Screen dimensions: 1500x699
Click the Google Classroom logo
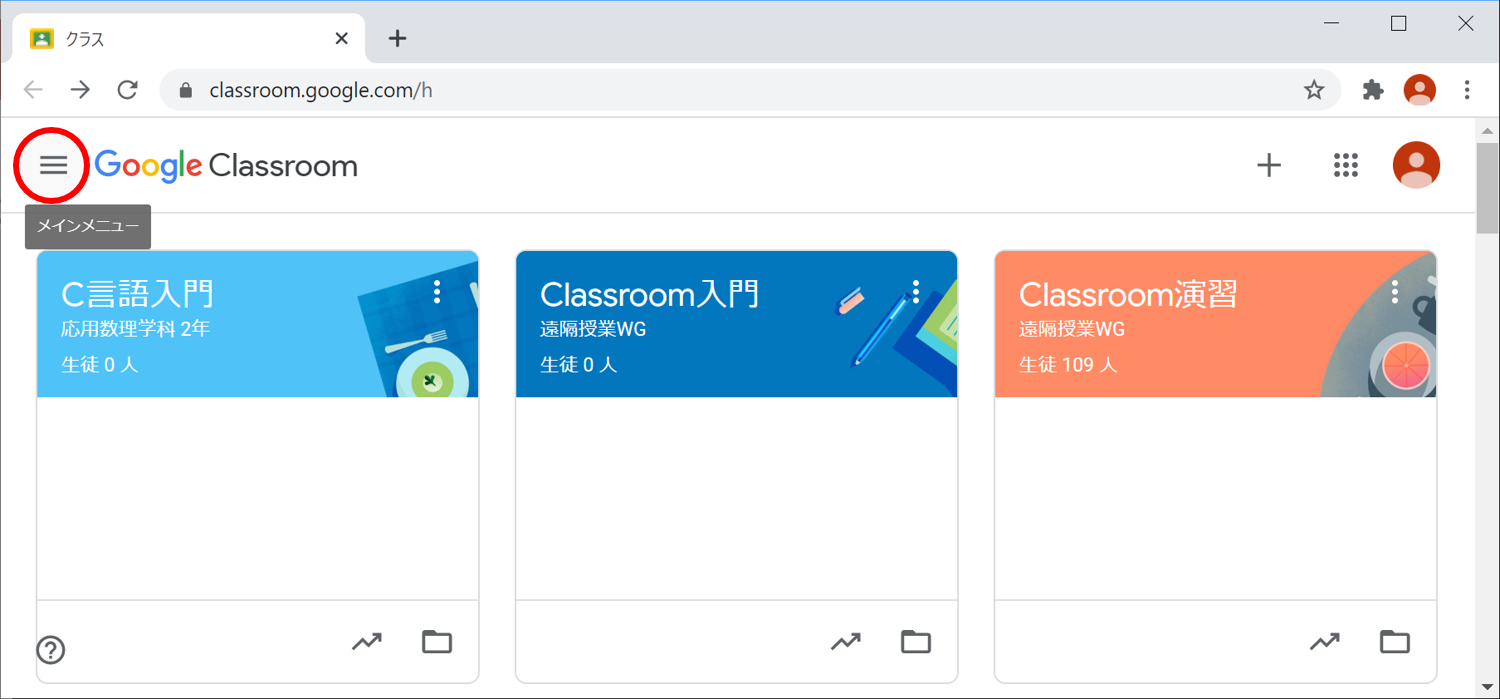point(226,166)
